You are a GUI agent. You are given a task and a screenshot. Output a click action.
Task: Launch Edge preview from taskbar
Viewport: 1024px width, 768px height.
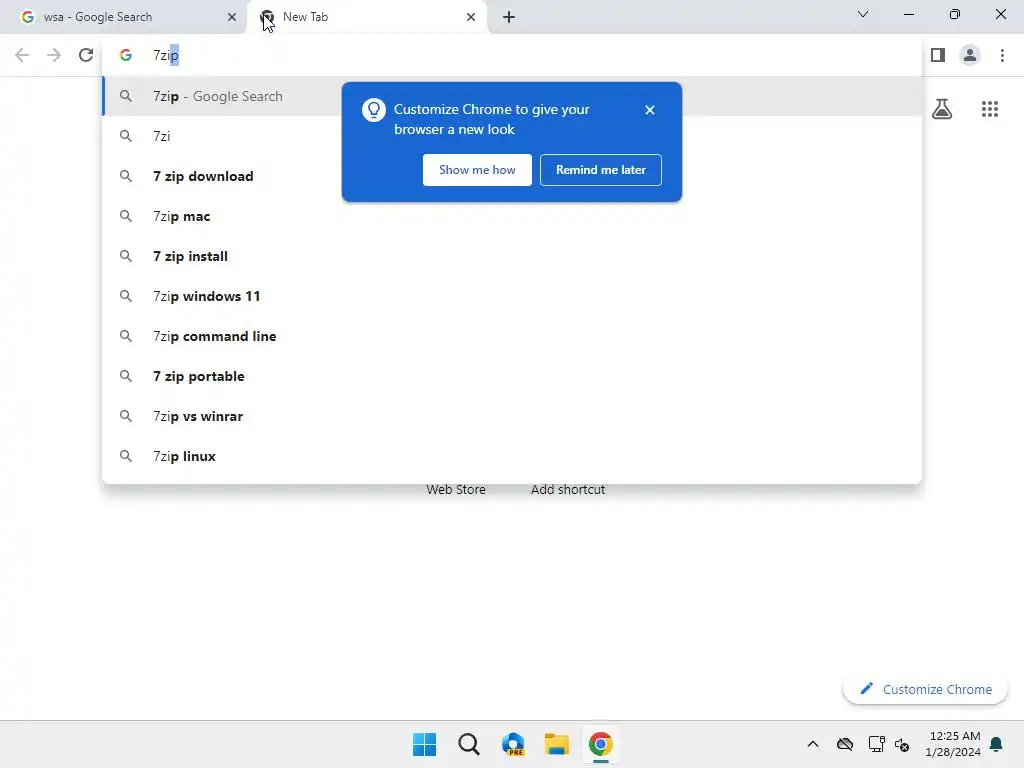tap(513, 744)
